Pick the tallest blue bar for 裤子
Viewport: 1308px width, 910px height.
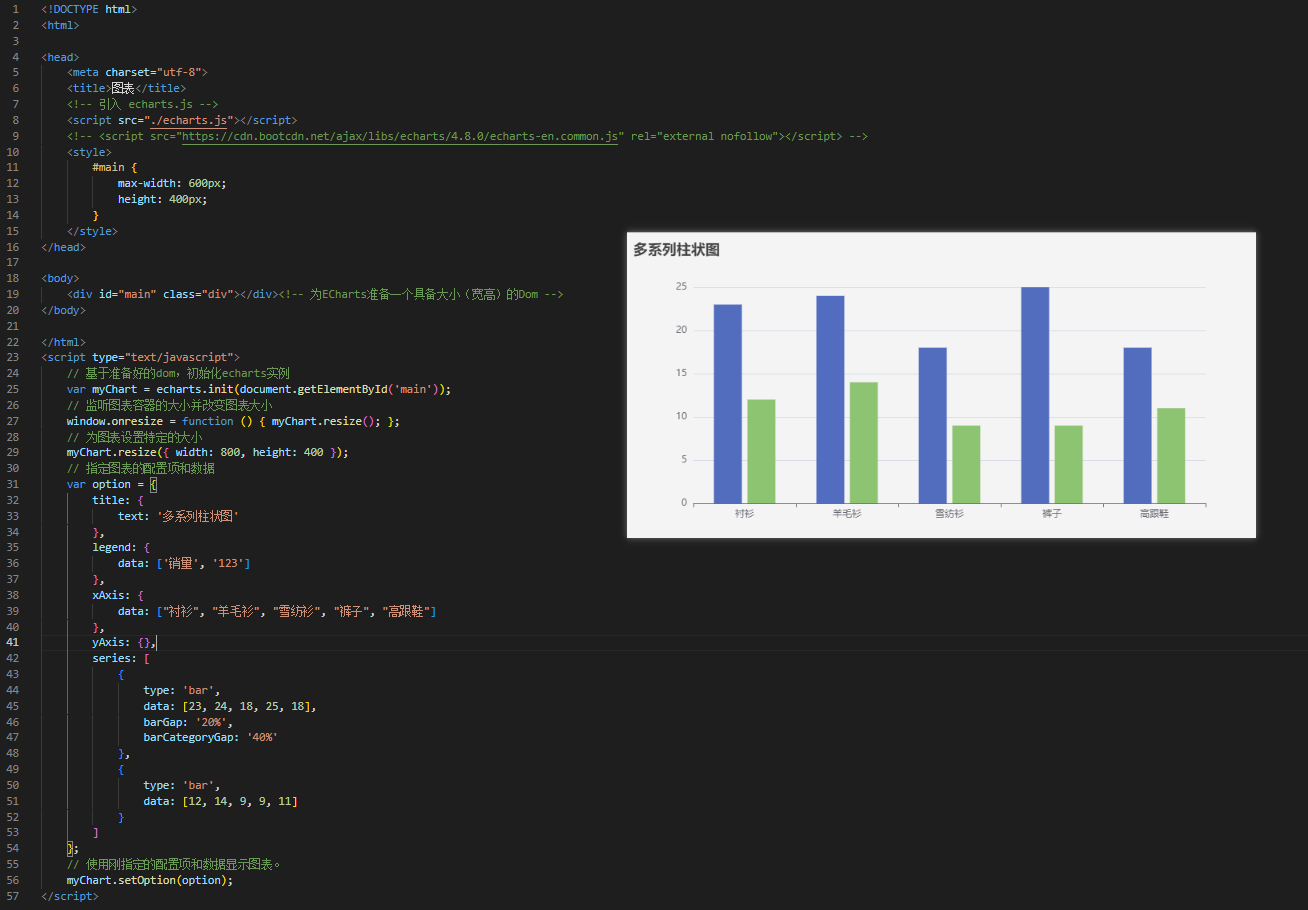pos(1035,395)
